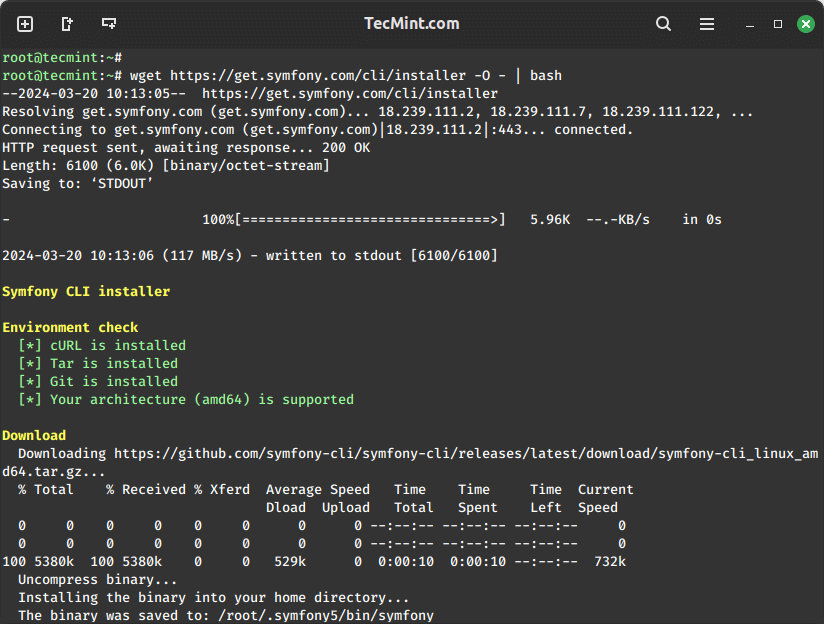Open a new terminal tab
Viewport: 824px width, 624px height.
25,24
